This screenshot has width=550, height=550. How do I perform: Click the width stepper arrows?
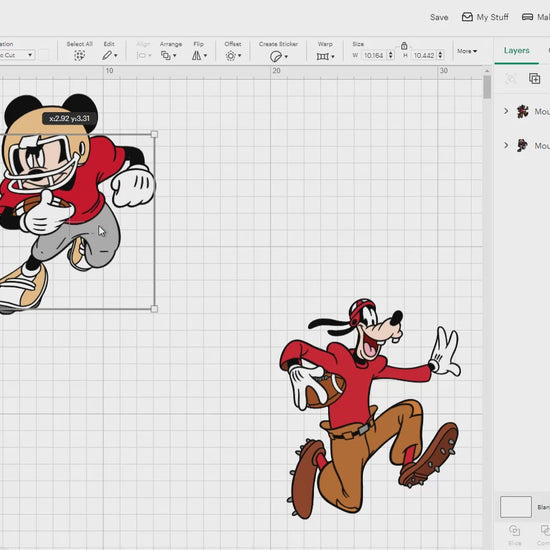pyautogui.click(x=390, y=55)
